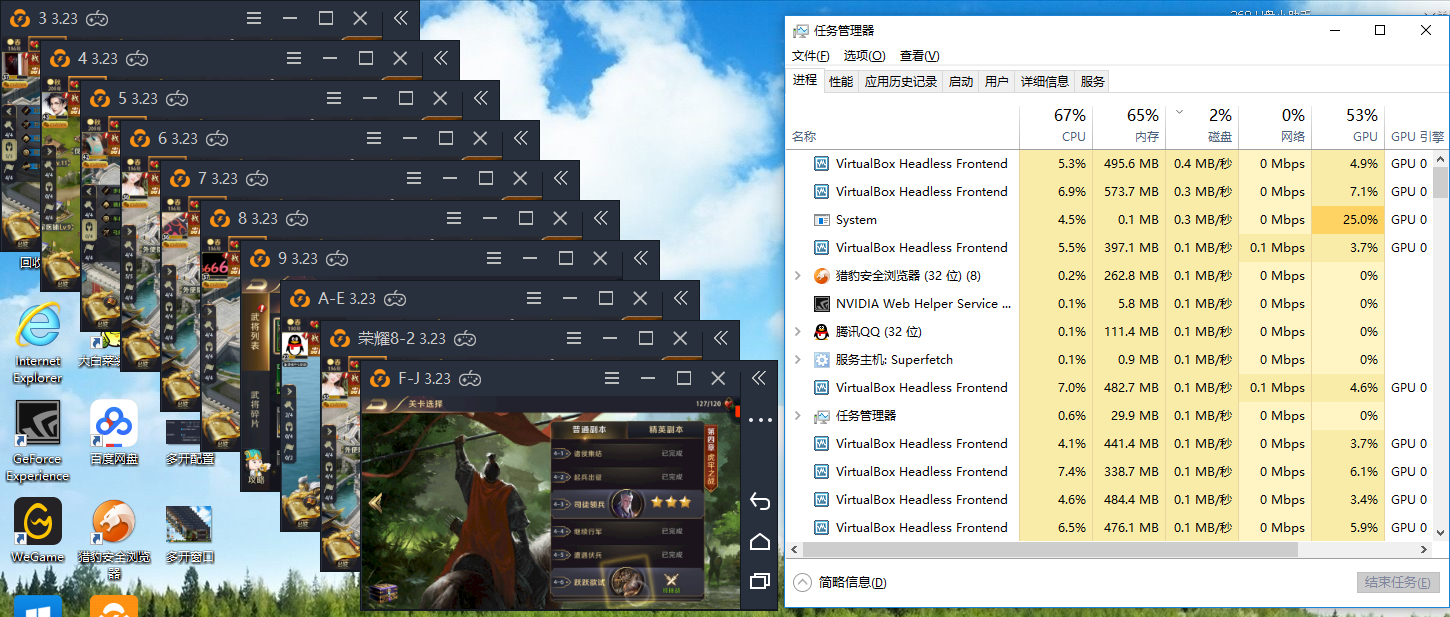Viewport: 1450px width, 617px height.
Task: Open the hamburger menu of the F-J 3.23 window
Action: click(613, 378)
